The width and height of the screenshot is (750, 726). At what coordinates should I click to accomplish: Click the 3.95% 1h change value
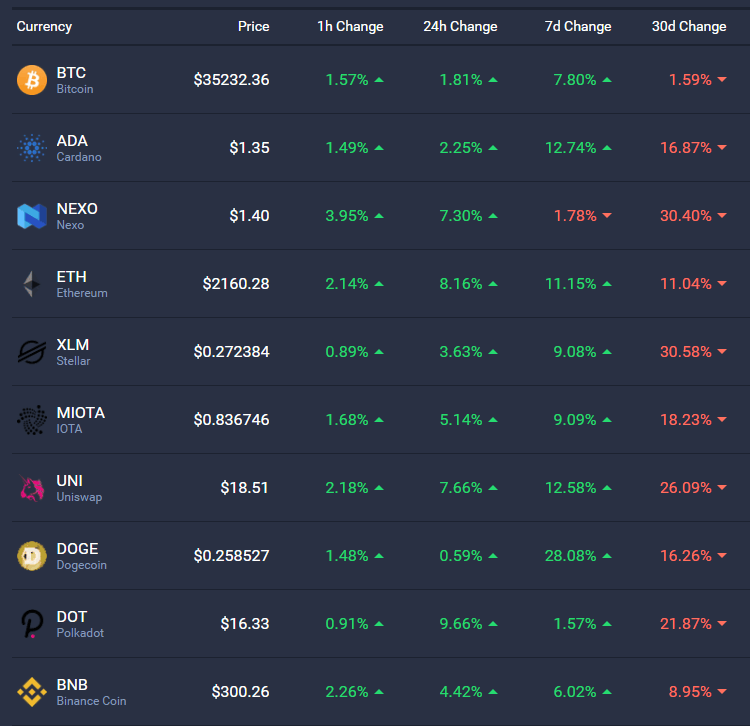click(347, 216)
